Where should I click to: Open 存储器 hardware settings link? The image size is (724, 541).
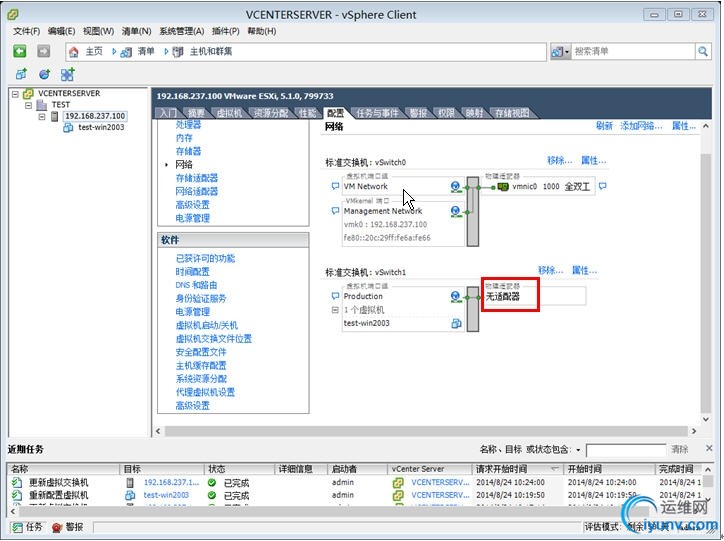click(188, 151)
